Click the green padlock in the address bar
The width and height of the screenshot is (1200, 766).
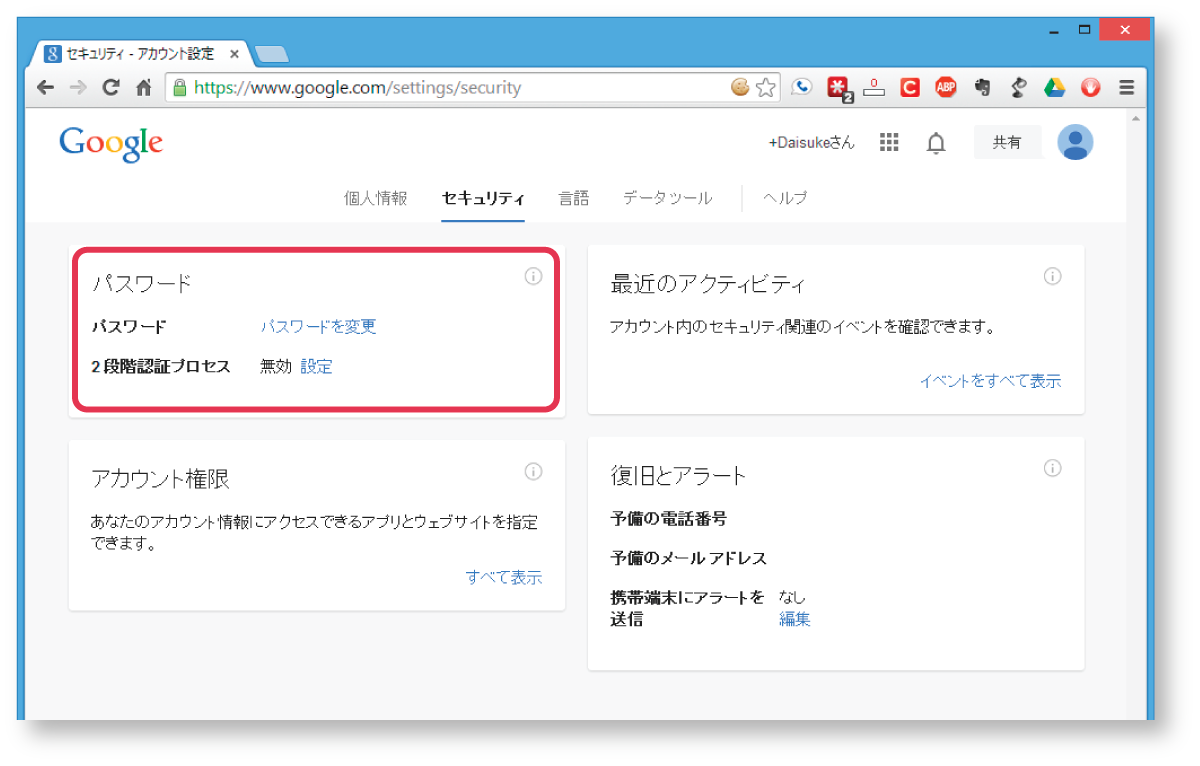click(181, 88)
